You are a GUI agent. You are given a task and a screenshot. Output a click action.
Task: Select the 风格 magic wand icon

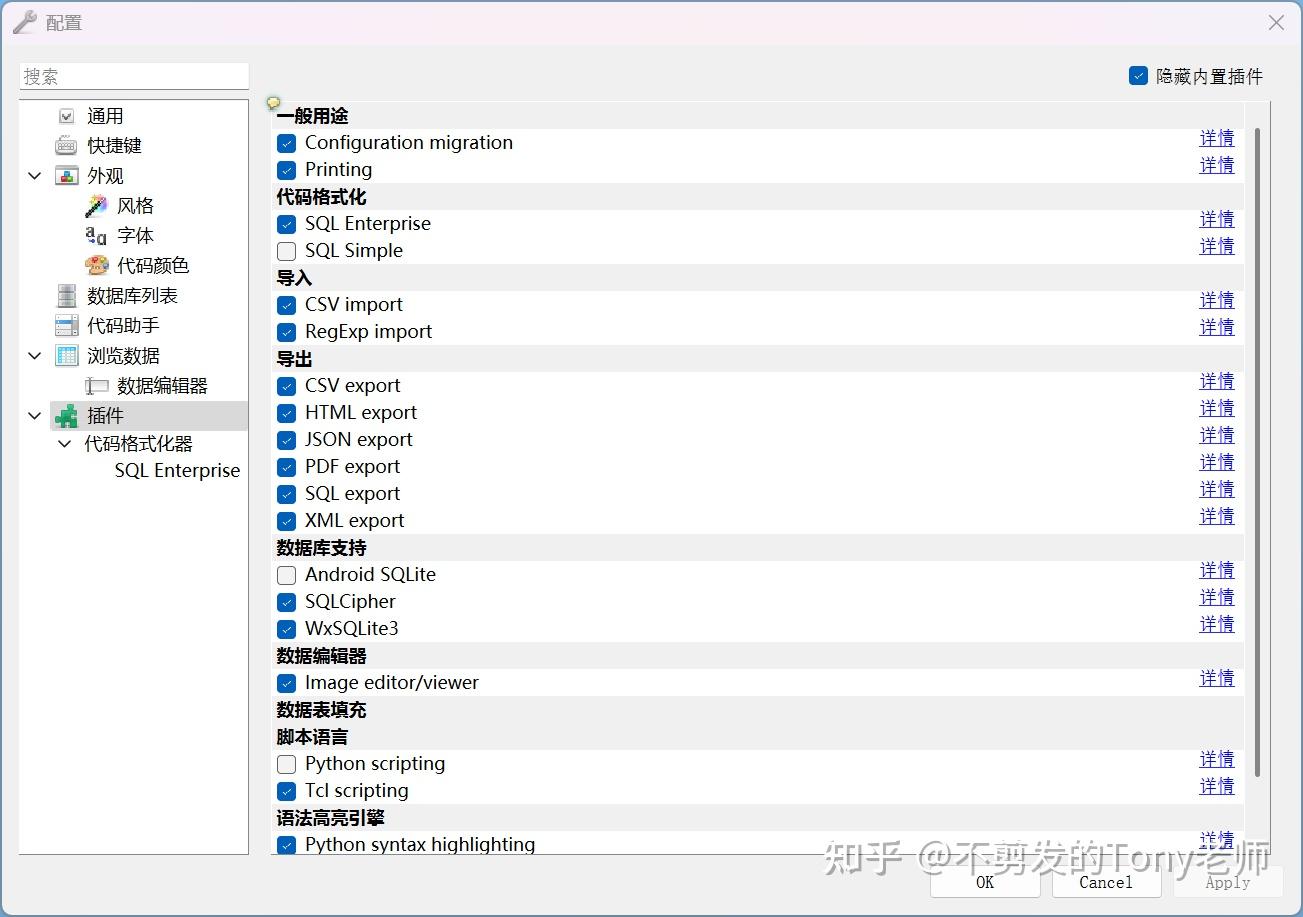click(x=97, y=204)
